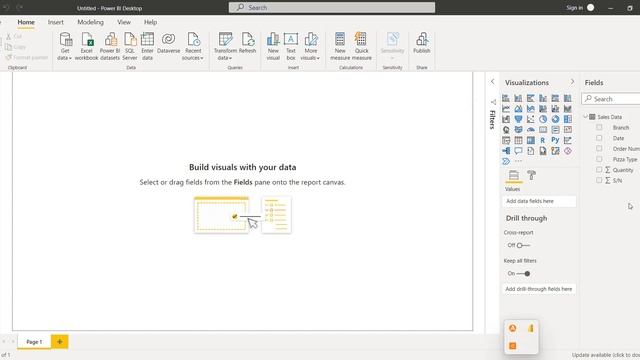Image resolution: width=640 pixels, height=360 pixels.
Task: Check the Order Num field checkbox
Action: 599,149
